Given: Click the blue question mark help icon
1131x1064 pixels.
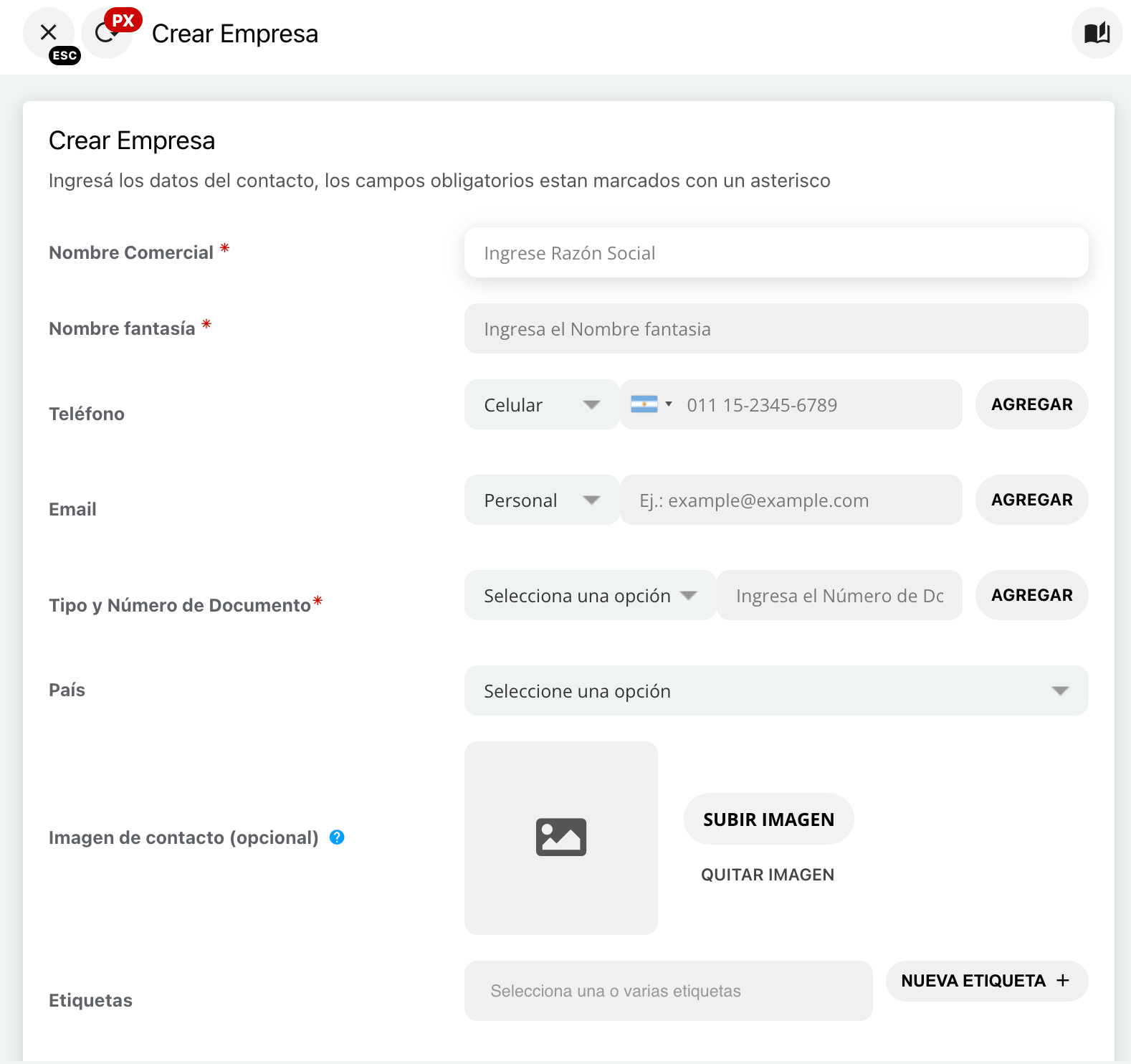Looking at the screenshot, I should click(x=337, y=837).
